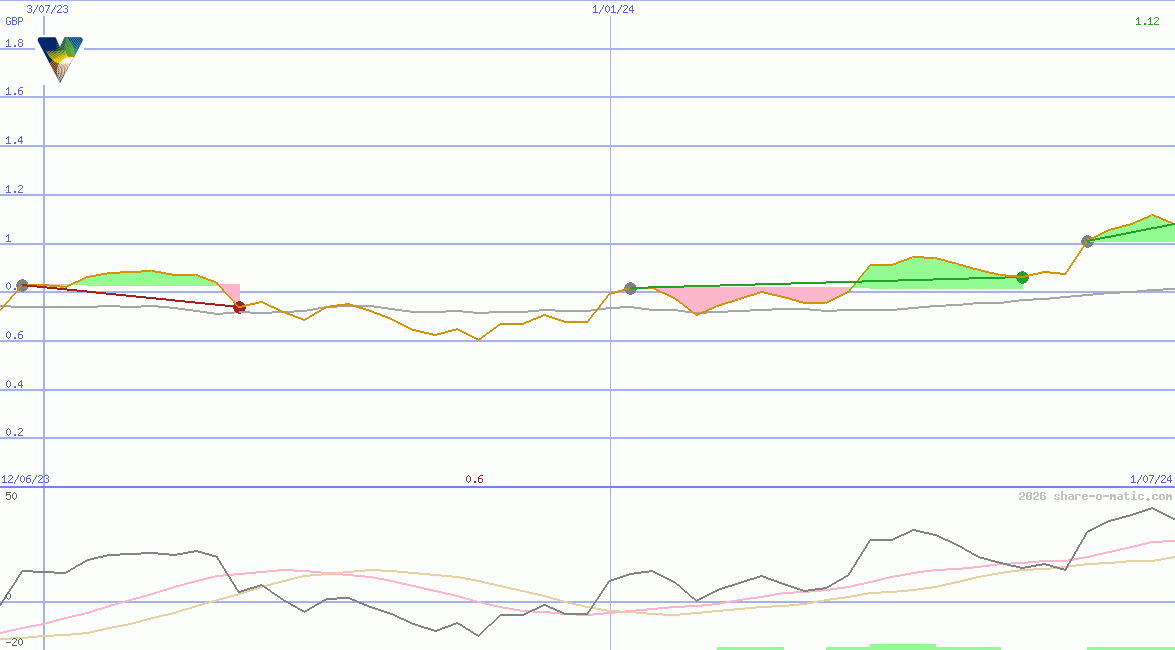Click the '0.2' price axis label
The height and width of the screenshot is (650, 1175).
tap(14, 433)
